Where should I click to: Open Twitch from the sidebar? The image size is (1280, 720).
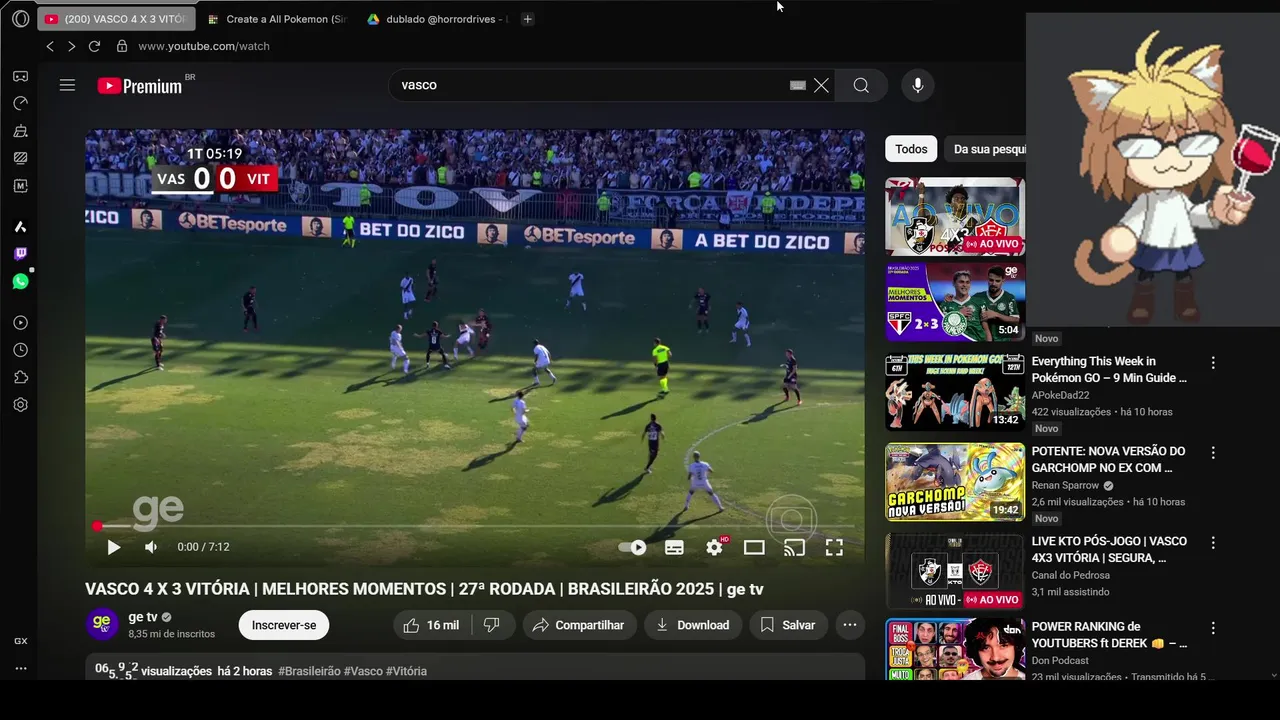(x=20, y=254)
